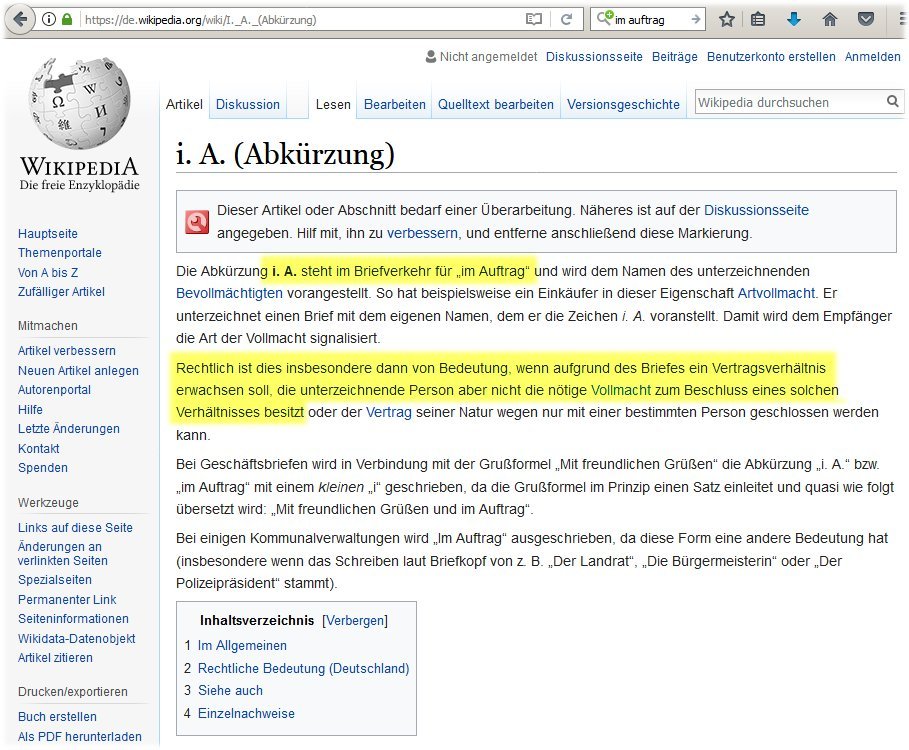Open Diskussionsseite link in top bar
The height and width of the screenshot is (750, 909).
pos(594,57)
